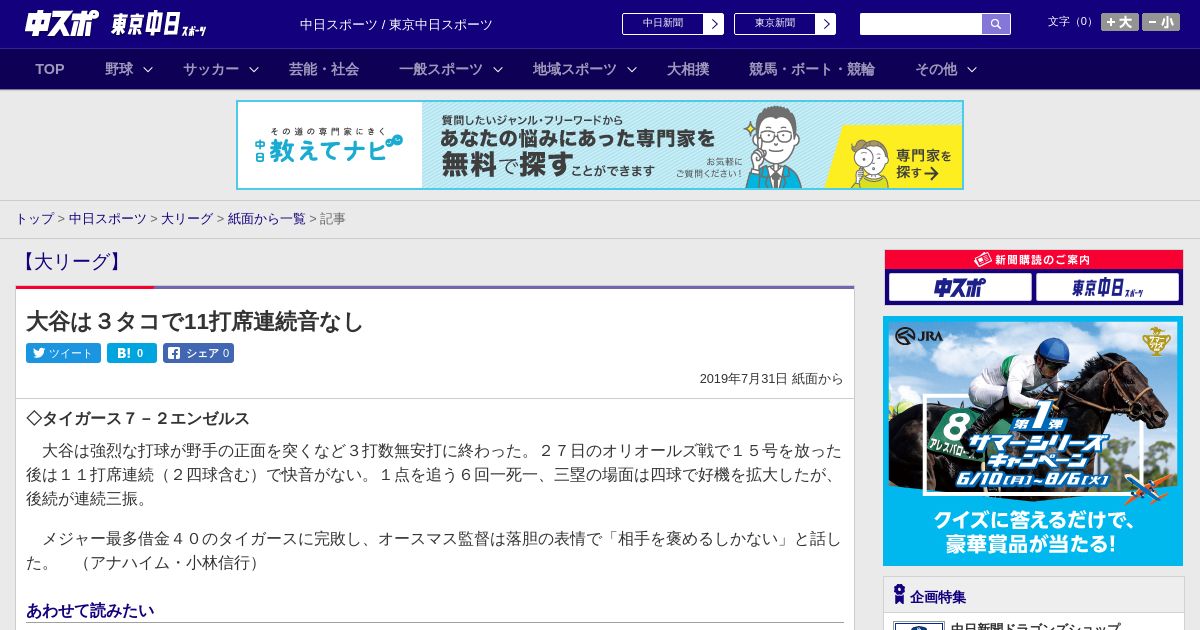Click the Chunichi Sports logo in the header
This screenshot has height=630, width=1200.
click(x=62, y=23)
